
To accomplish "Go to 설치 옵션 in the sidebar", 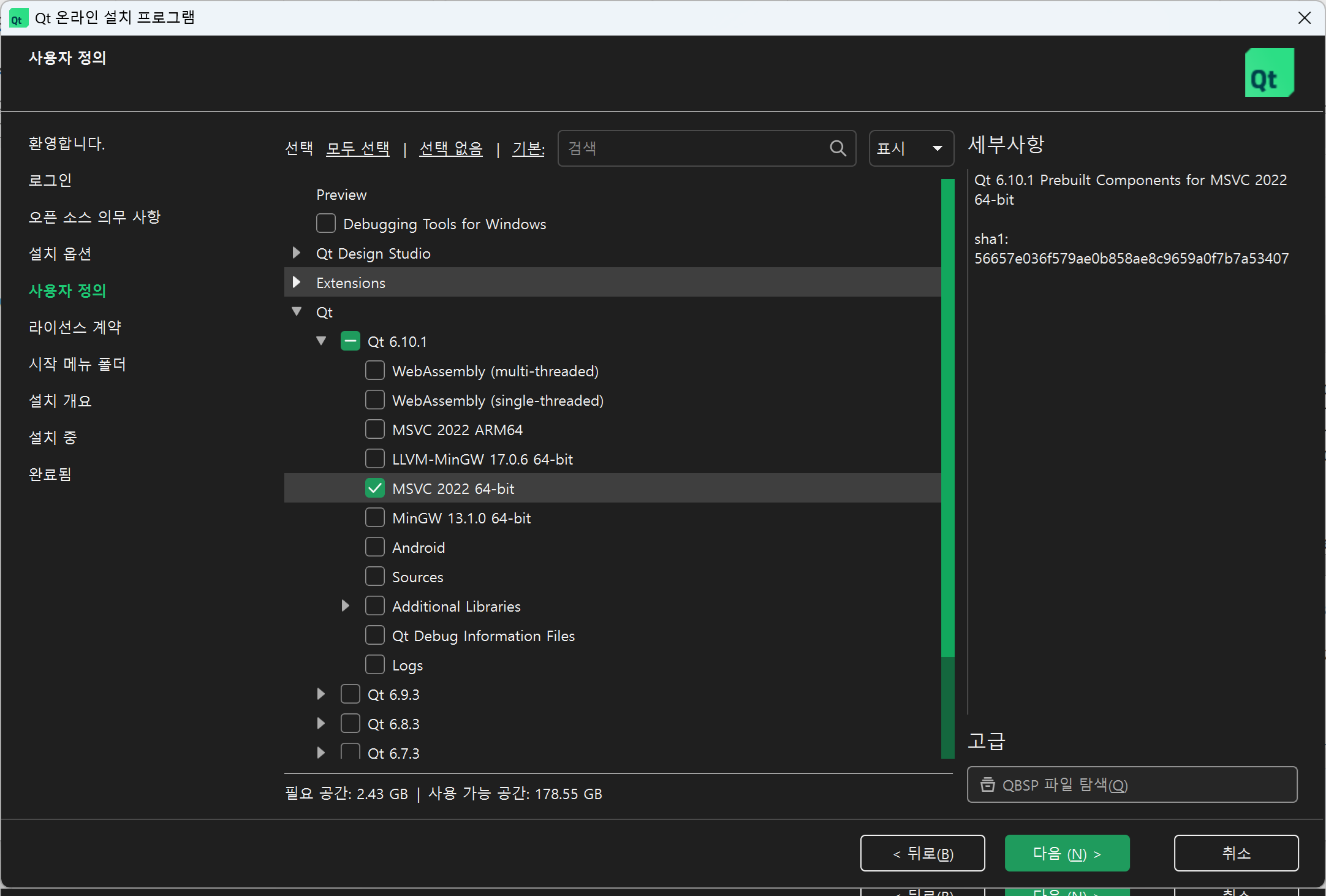I will [59, 254].
